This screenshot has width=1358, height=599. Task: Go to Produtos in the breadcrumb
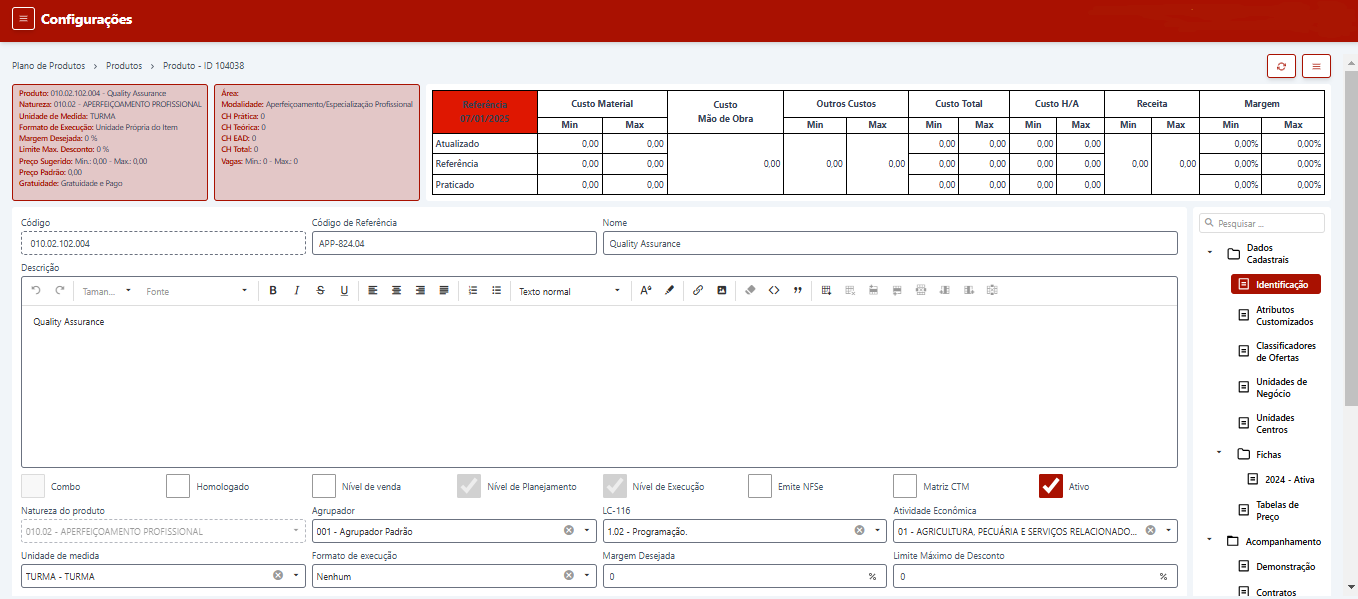click(x=124, y=66)
